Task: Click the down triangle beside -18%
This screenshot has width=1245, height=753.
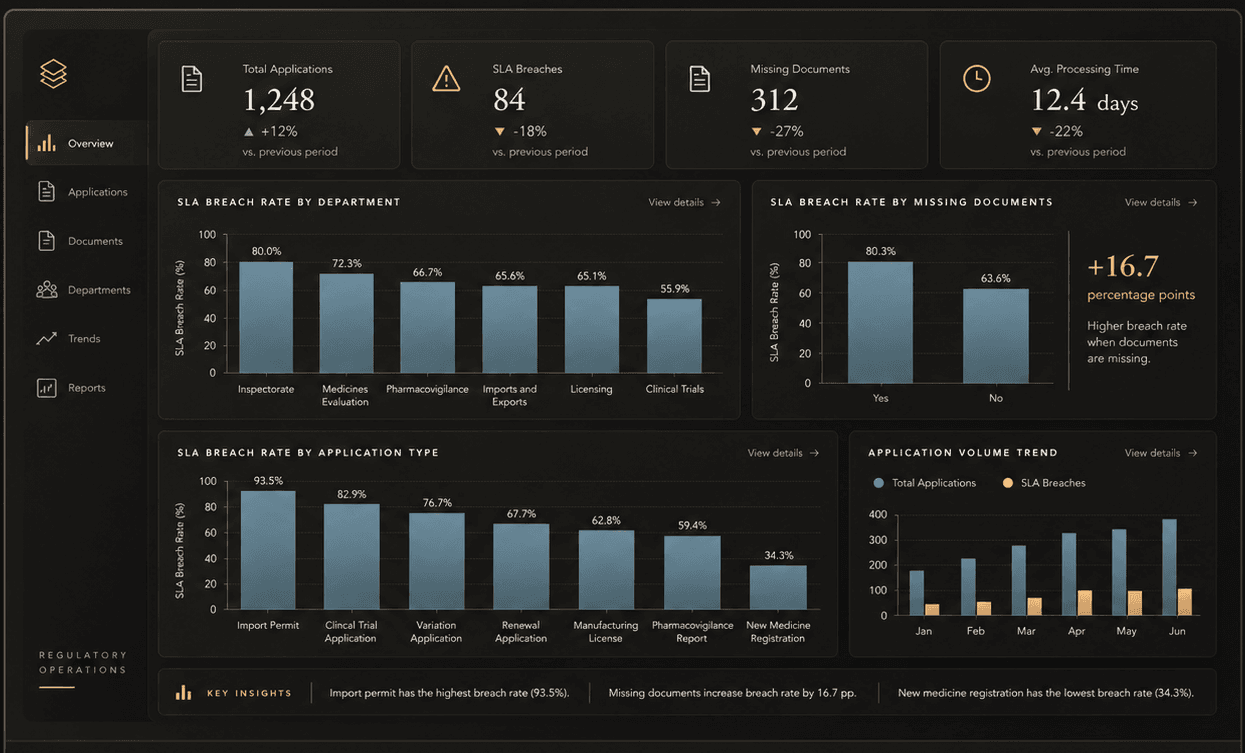Action: [499, 131]
